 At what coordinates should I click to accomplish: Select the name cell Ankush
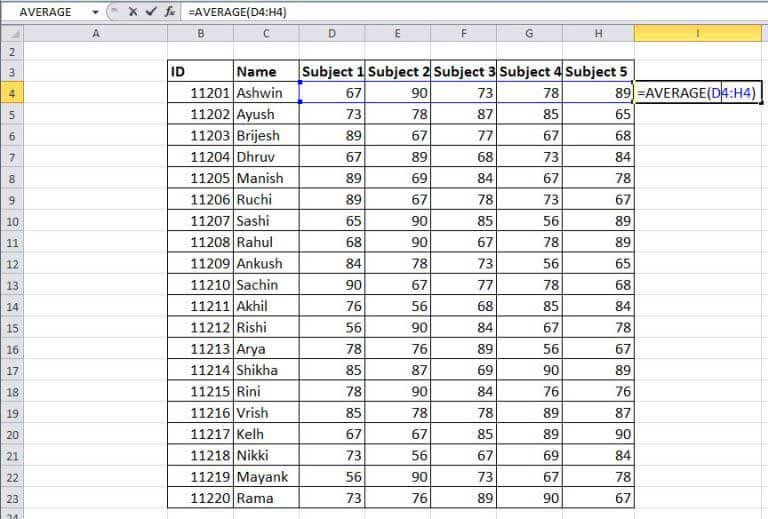coord(266,263)
